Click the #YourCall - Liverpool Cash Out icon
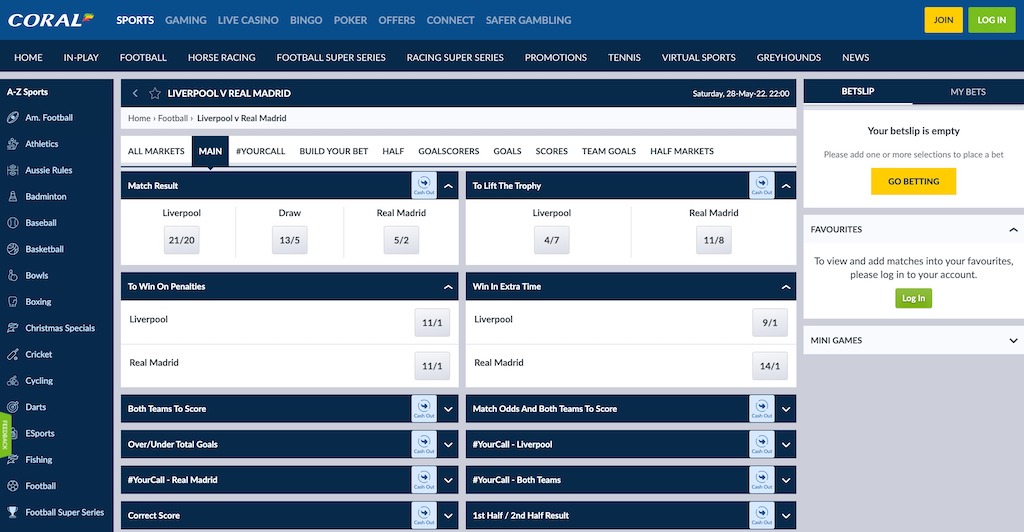The image size is (1024, 532). [761, 444]
